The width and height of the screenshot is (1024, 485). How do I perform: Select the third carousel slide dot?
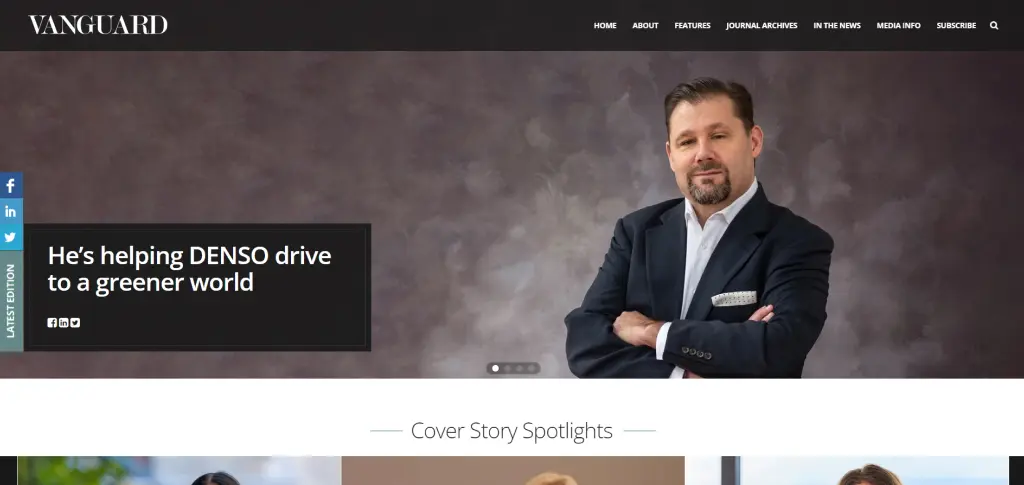(x=520, y=368)
